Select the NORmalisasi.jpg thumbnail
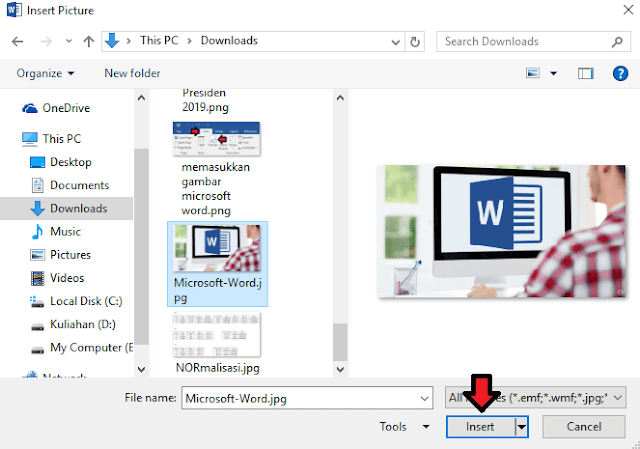 click(217, 334)
